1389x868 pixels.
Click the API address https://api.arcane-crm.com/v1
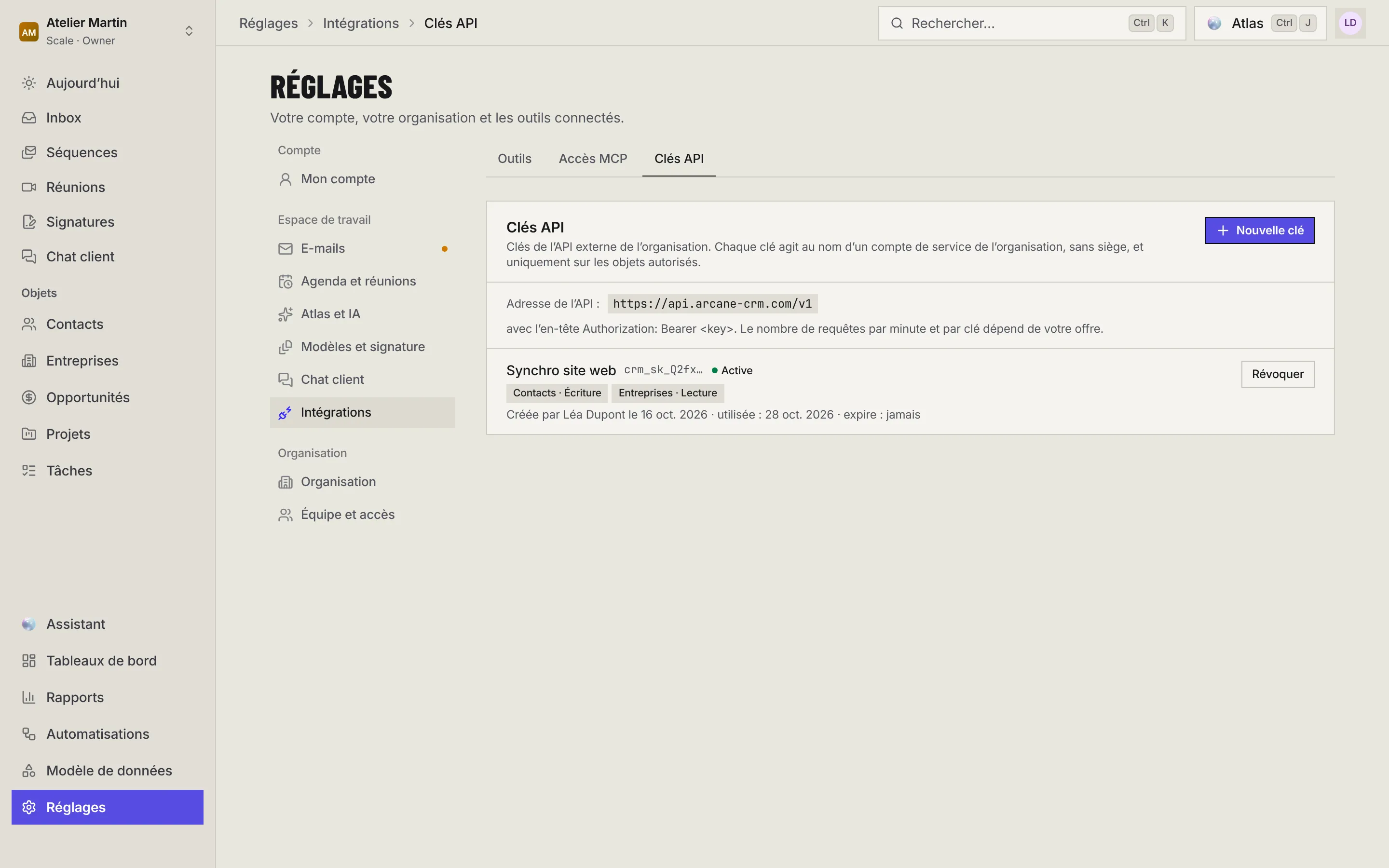point(712,304)
